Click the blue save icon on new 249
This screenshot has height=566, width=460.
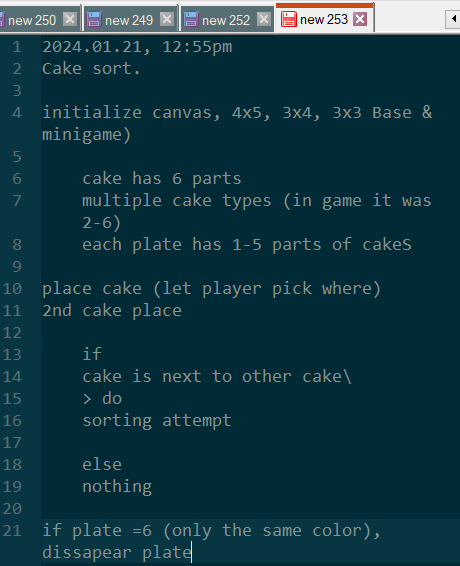pyautogui.click(x=94, y=19)
